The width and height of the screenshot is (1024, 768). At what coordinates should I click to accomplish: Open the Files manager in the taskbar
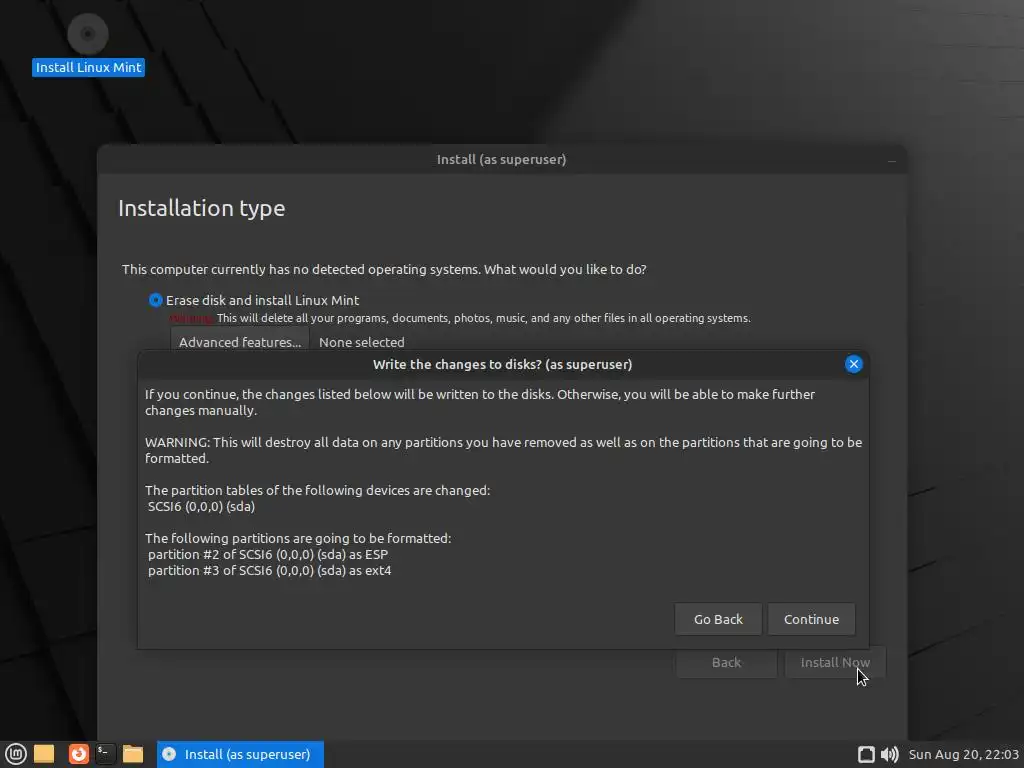pos(133,754)
